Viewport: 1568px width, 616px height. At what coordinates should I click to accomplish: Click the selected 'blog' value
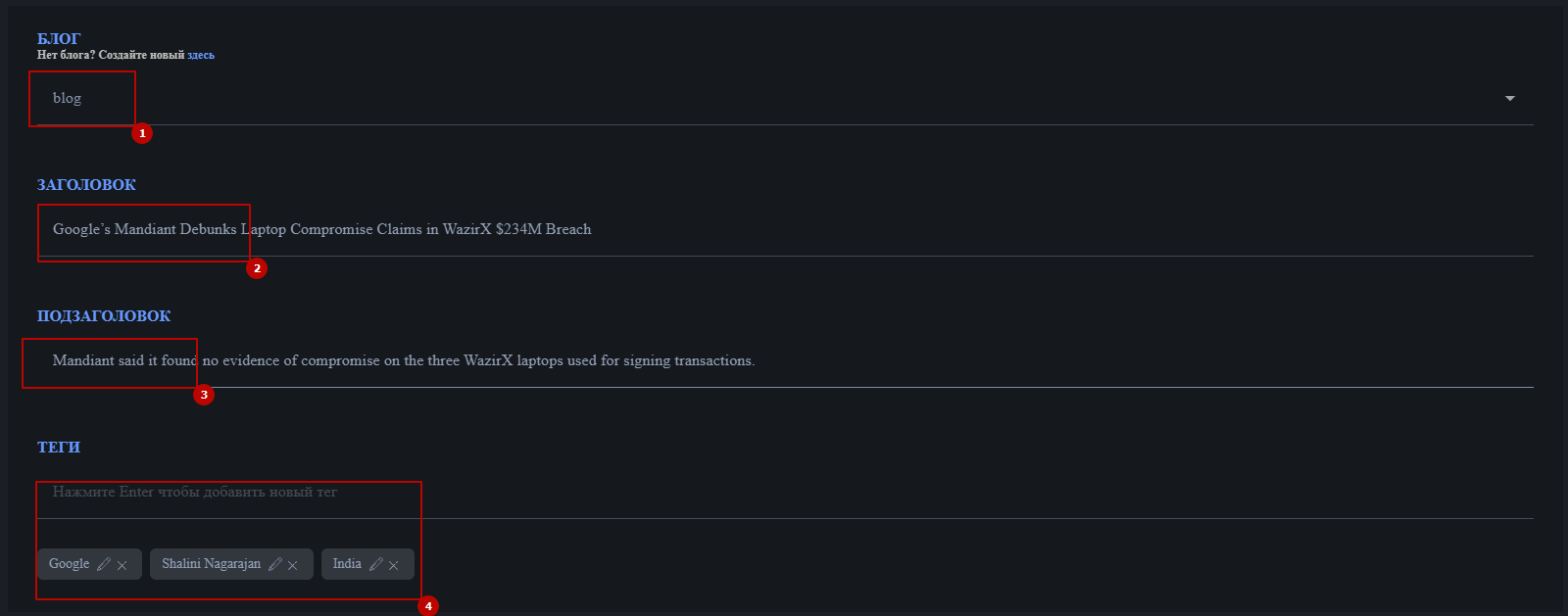click(x=68, y=98)
